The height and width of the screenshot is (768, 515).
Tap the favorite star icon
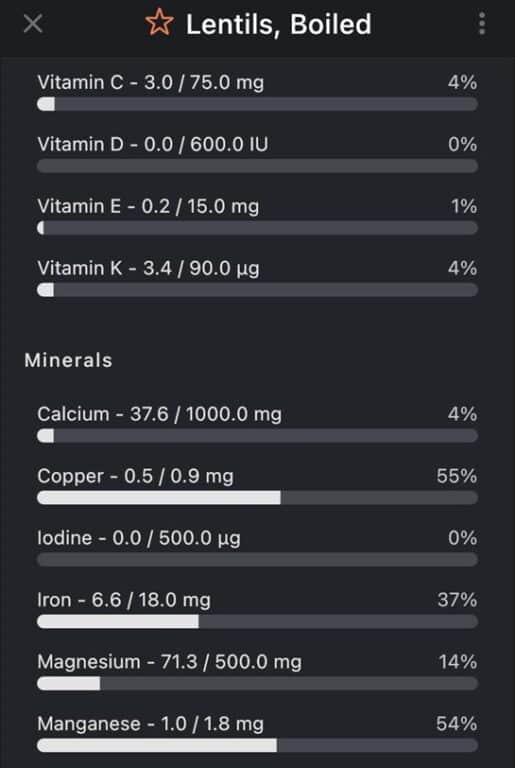pyautogui.click(x=159, y=23)
